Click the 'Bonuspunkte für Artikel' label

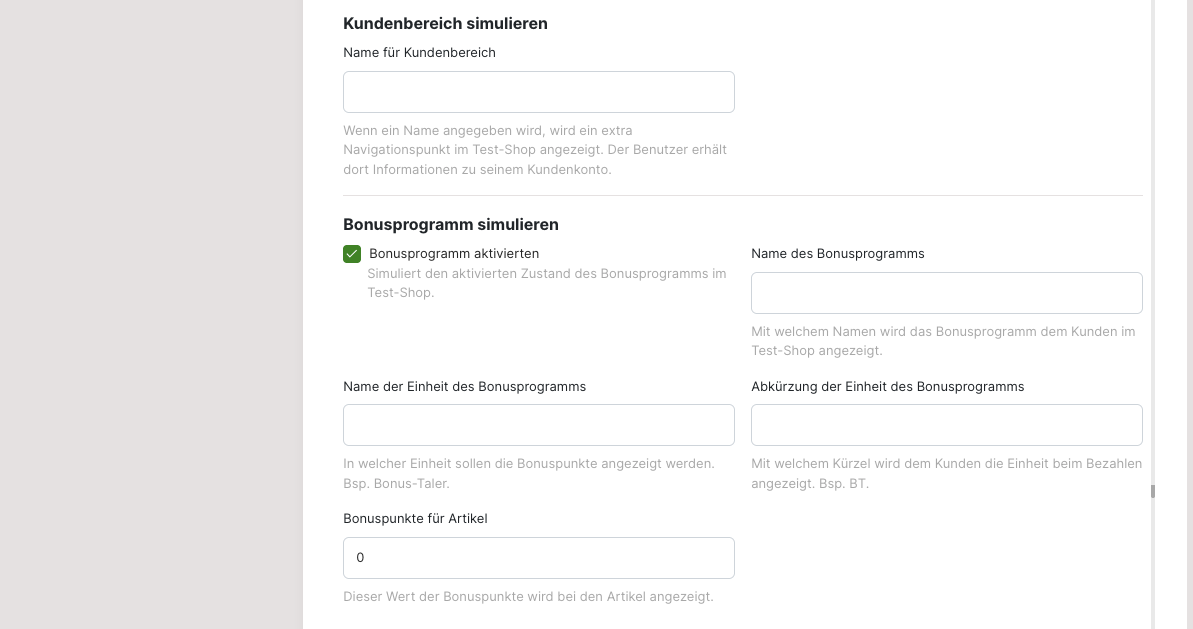click(415, 519)
